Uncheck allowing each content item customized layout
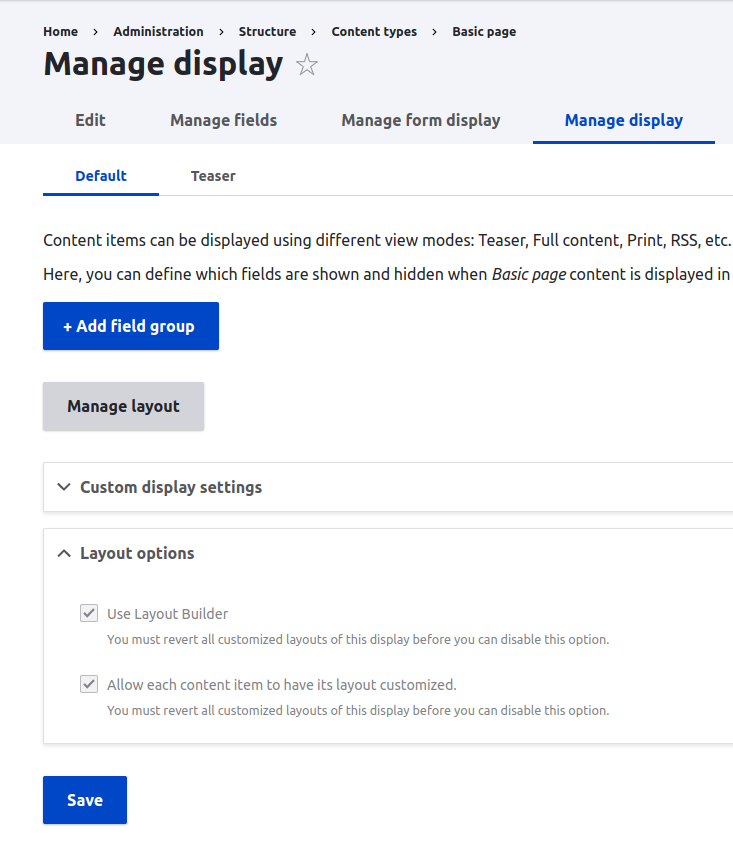 coord(88,683)
